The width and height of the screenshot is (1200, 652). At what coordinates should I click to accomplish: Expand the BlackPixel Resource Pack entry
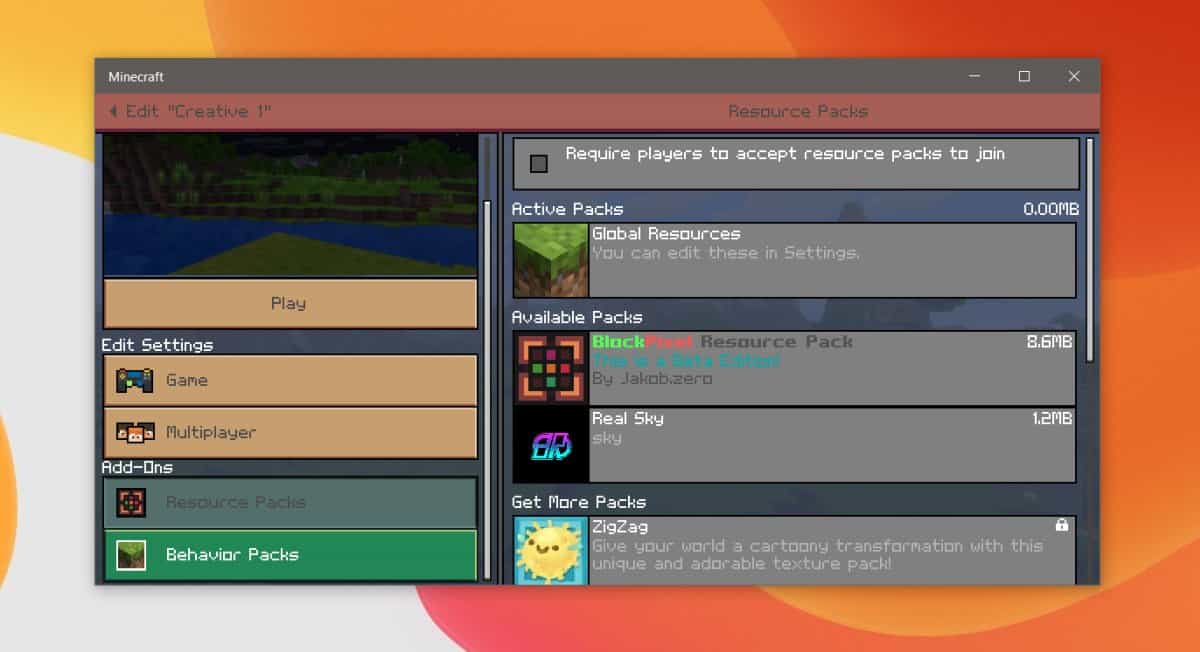tap(794, 369)
